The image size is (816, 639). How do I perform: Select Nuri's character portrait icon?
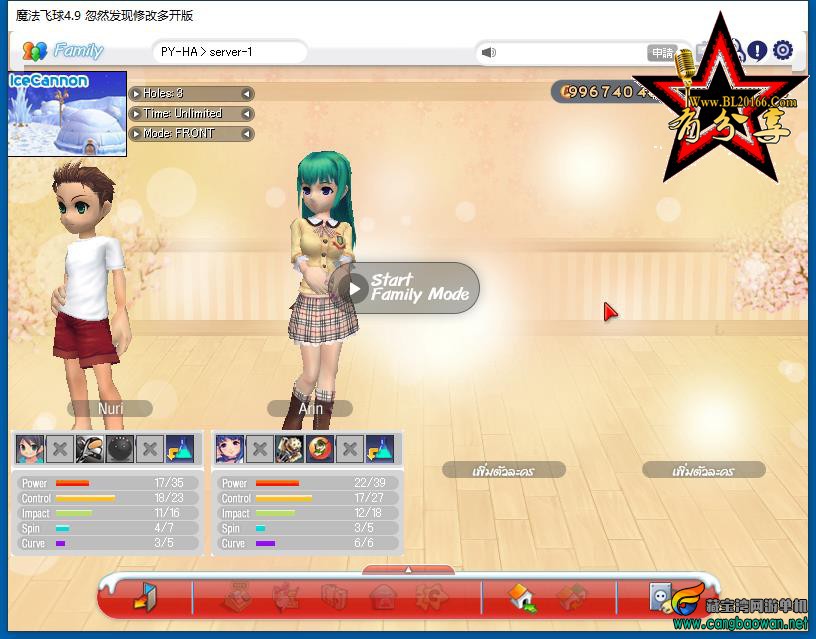pyautogui.click(x=30, y=449)
